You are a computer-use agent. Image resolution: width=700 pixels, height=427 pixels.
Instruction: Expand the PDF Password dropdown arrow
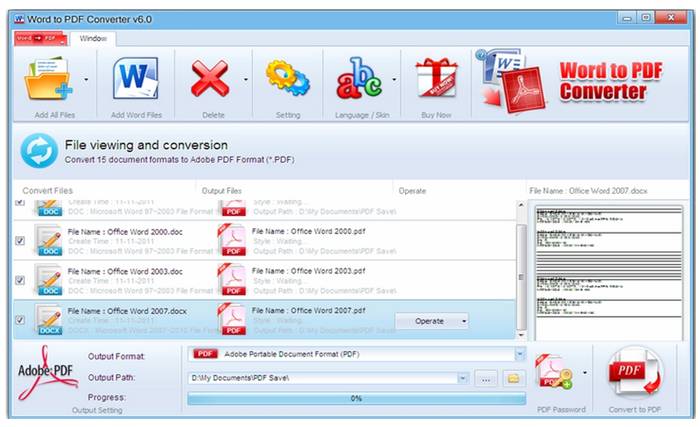pyautogui.click(x=585, y=373)
